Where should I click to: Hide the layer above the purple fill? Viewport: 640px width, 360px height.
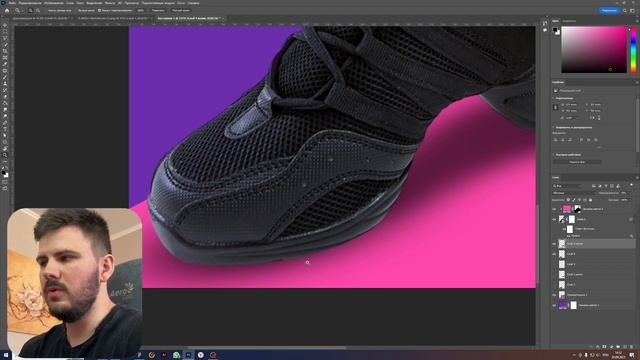pos(554,295)
